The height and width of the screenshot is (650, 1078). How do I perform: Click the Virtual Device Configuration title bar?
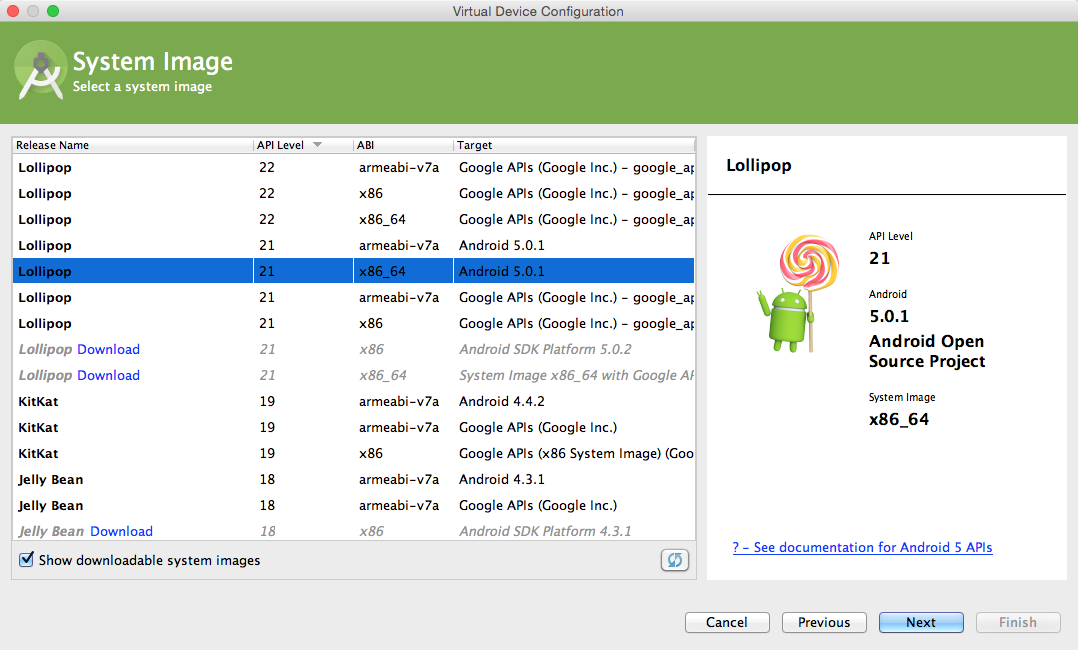tap(538, 11)
